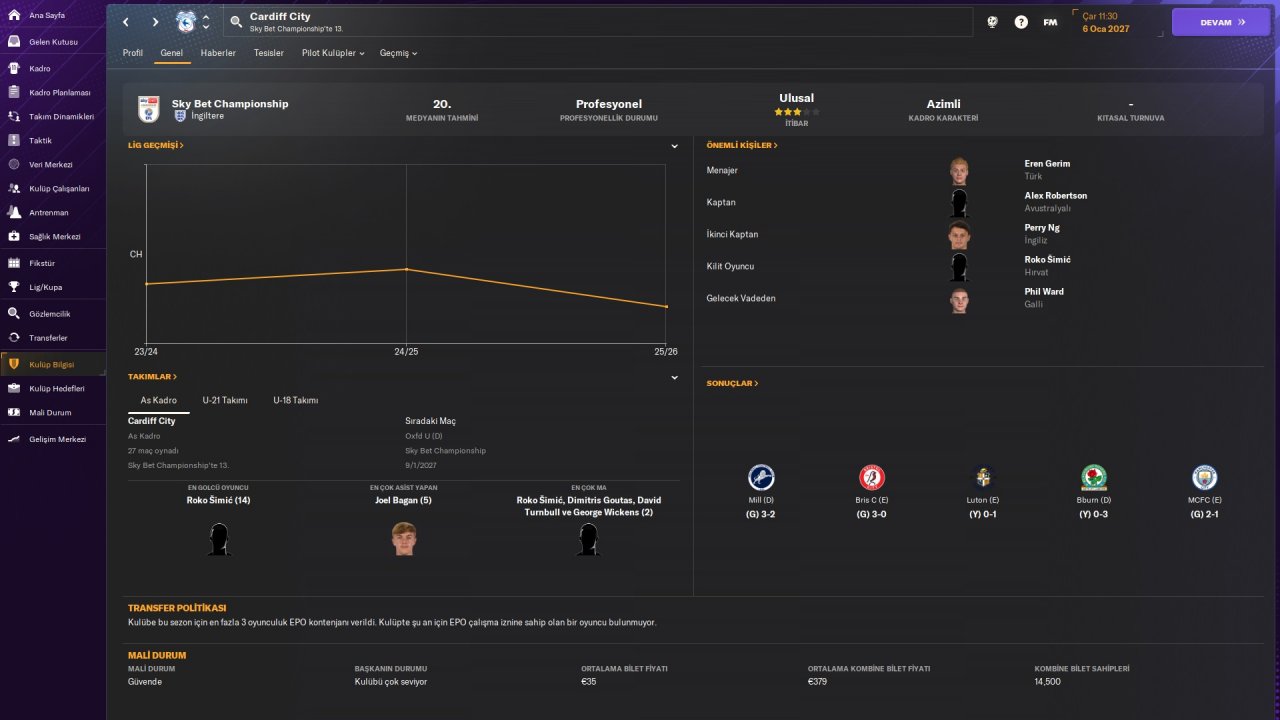
Task: Open the help question mark icon
Action: [1021, 22]
